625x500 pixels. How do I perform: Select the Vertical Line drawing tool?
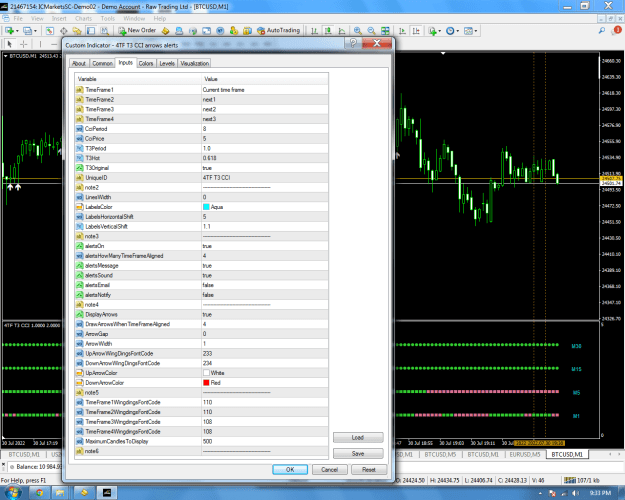click(40, 44)
